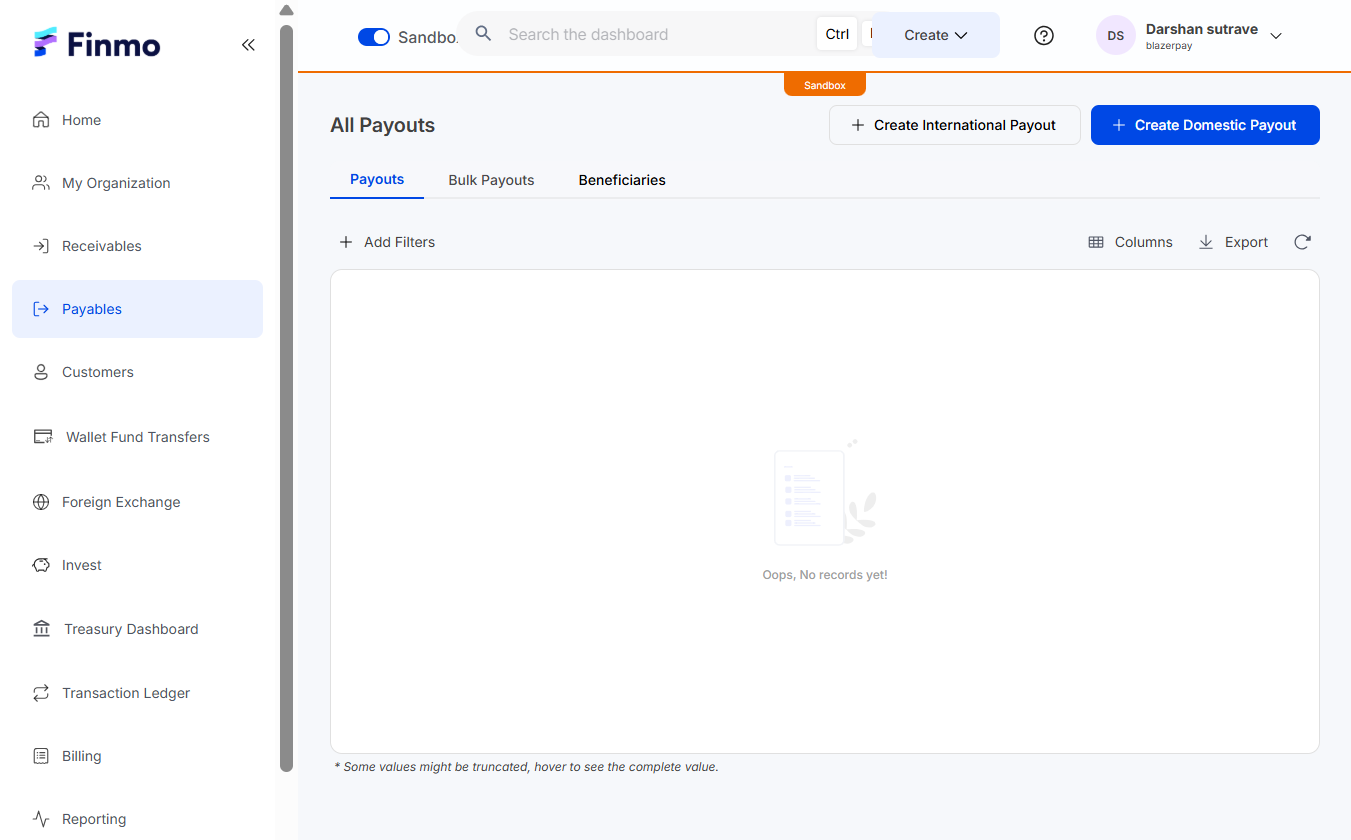Click the All Payouts heading
This screenshot has width=1351, height=840.
tap(383, 125)
